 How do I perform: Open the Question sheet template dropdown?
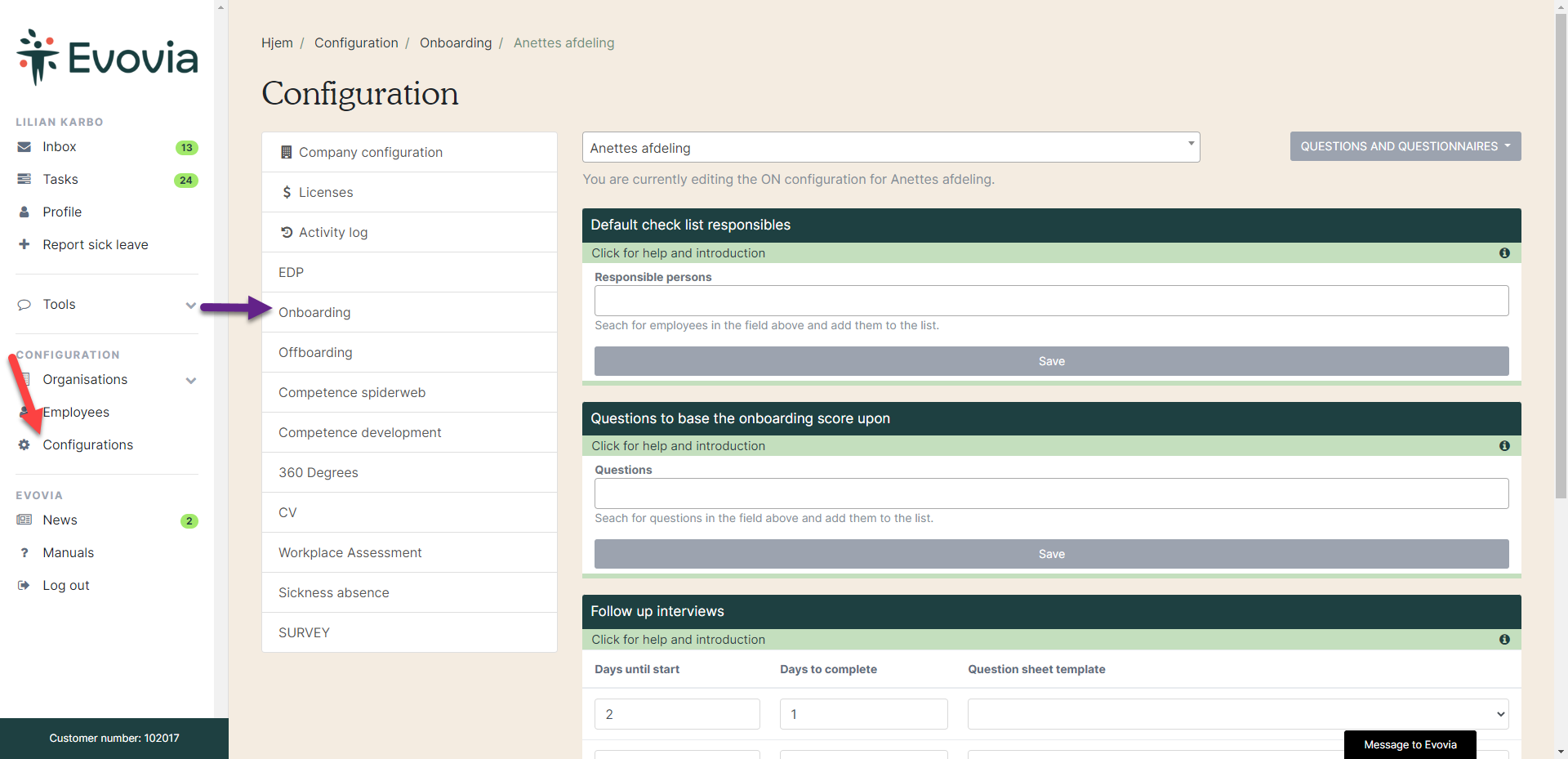[1238, 714]
